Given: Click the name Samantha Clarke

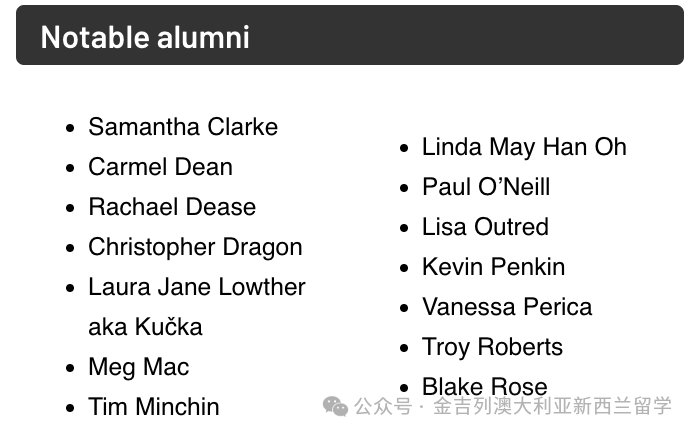Looking at the screenshot, I should point(183,127).
